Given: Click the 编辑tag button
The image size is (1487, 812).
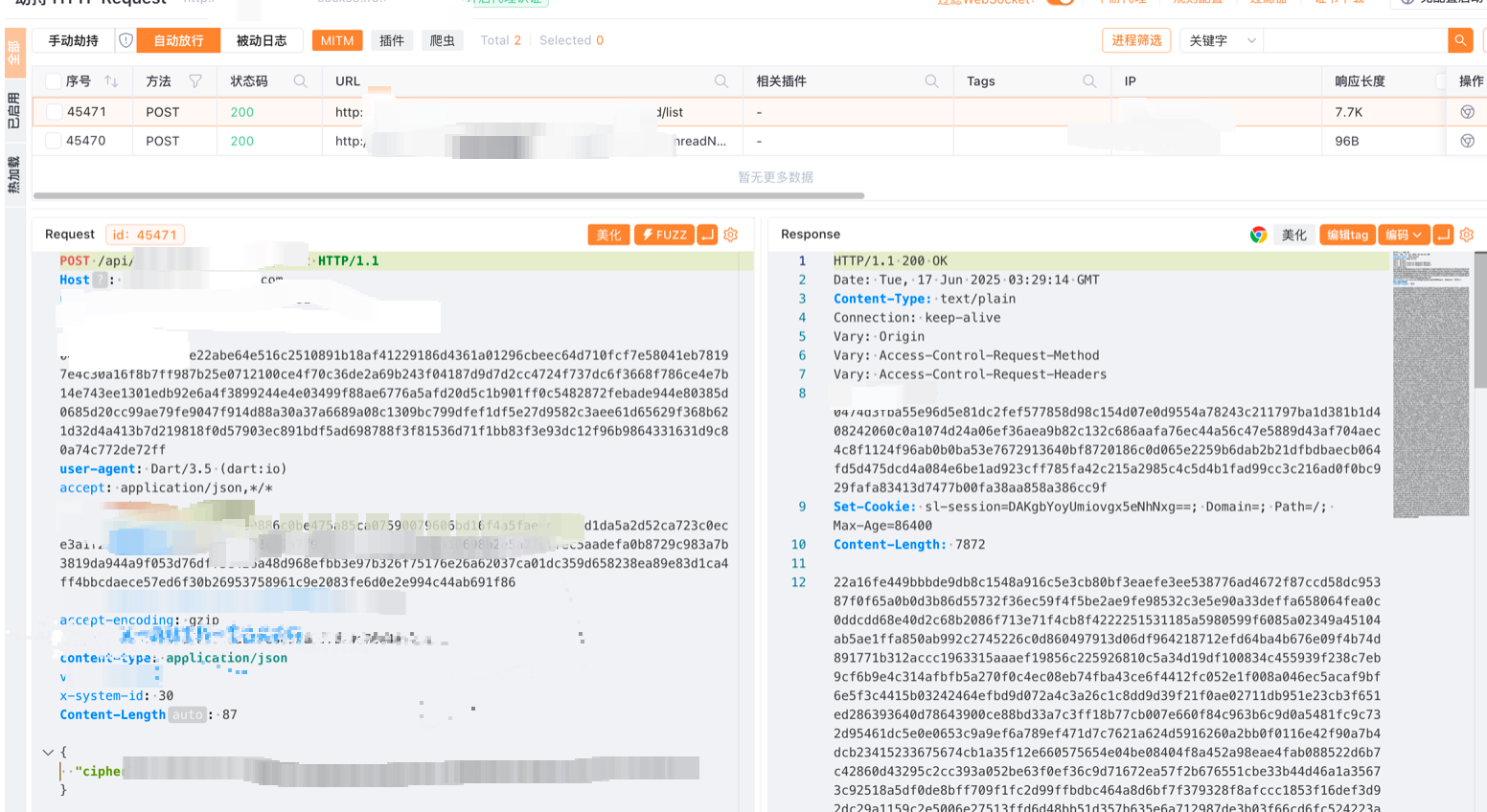Looking at the screenshot, I should 1347,235.
